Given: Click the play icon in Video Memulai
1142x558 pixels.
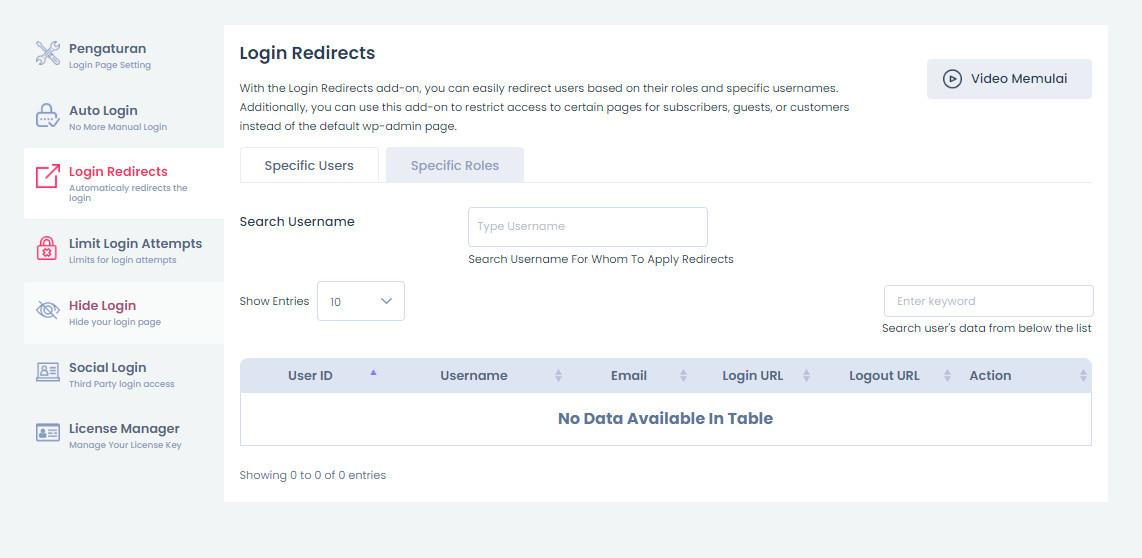Looking at the screenshot, I should point(952,79).
